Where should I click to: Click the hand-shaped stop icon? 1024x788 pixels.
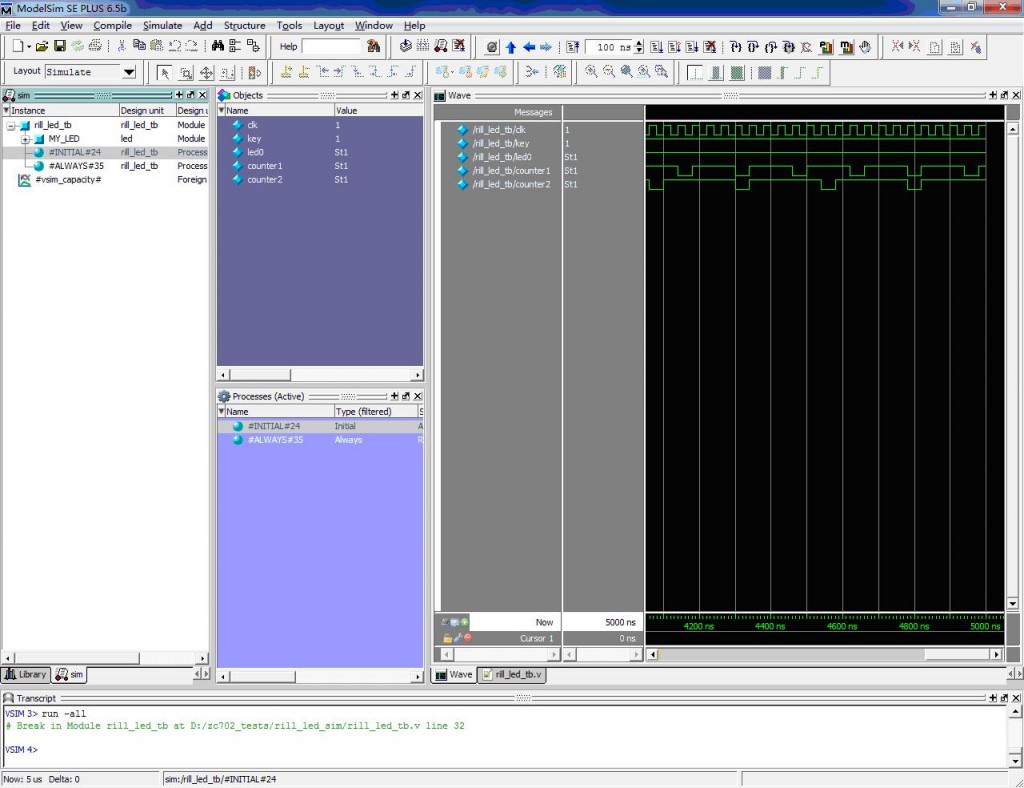(x=865, y=47)
